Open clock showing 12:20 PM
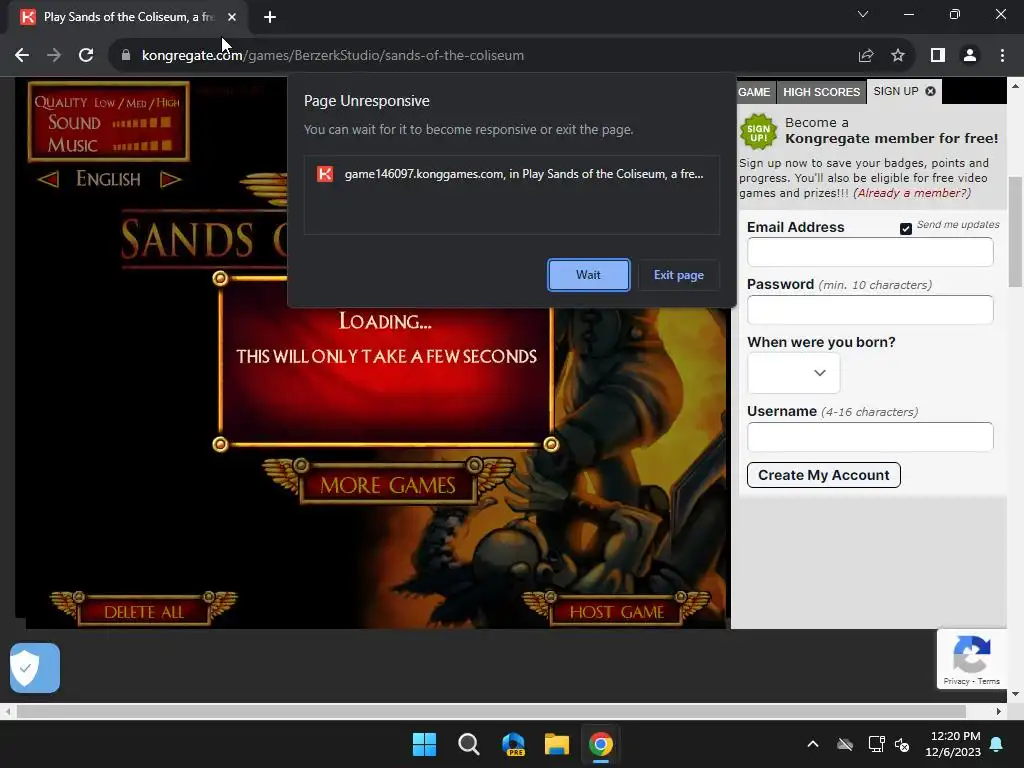The width and height of the screenshot is (1024, 768). tap(953, 744)
